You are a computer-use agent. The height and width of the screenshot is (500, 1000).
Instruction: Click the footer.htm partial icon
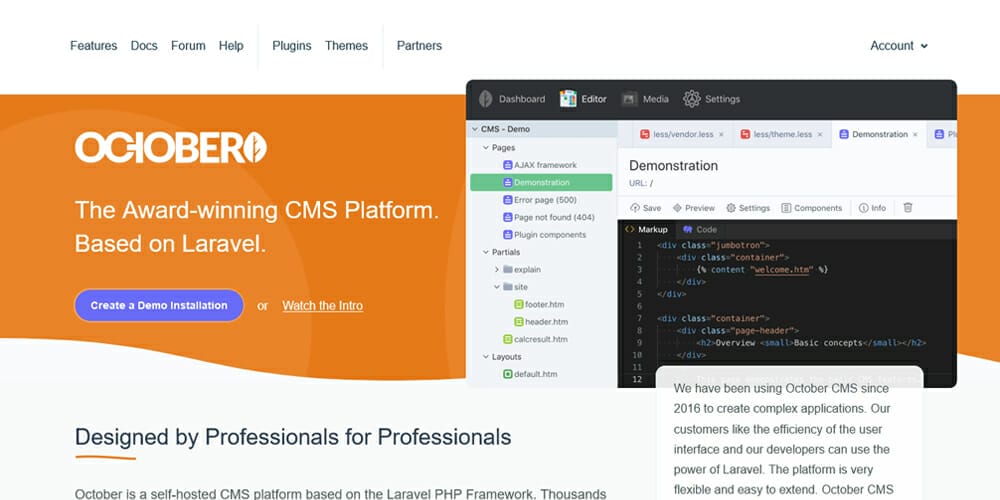coord(519,304)
